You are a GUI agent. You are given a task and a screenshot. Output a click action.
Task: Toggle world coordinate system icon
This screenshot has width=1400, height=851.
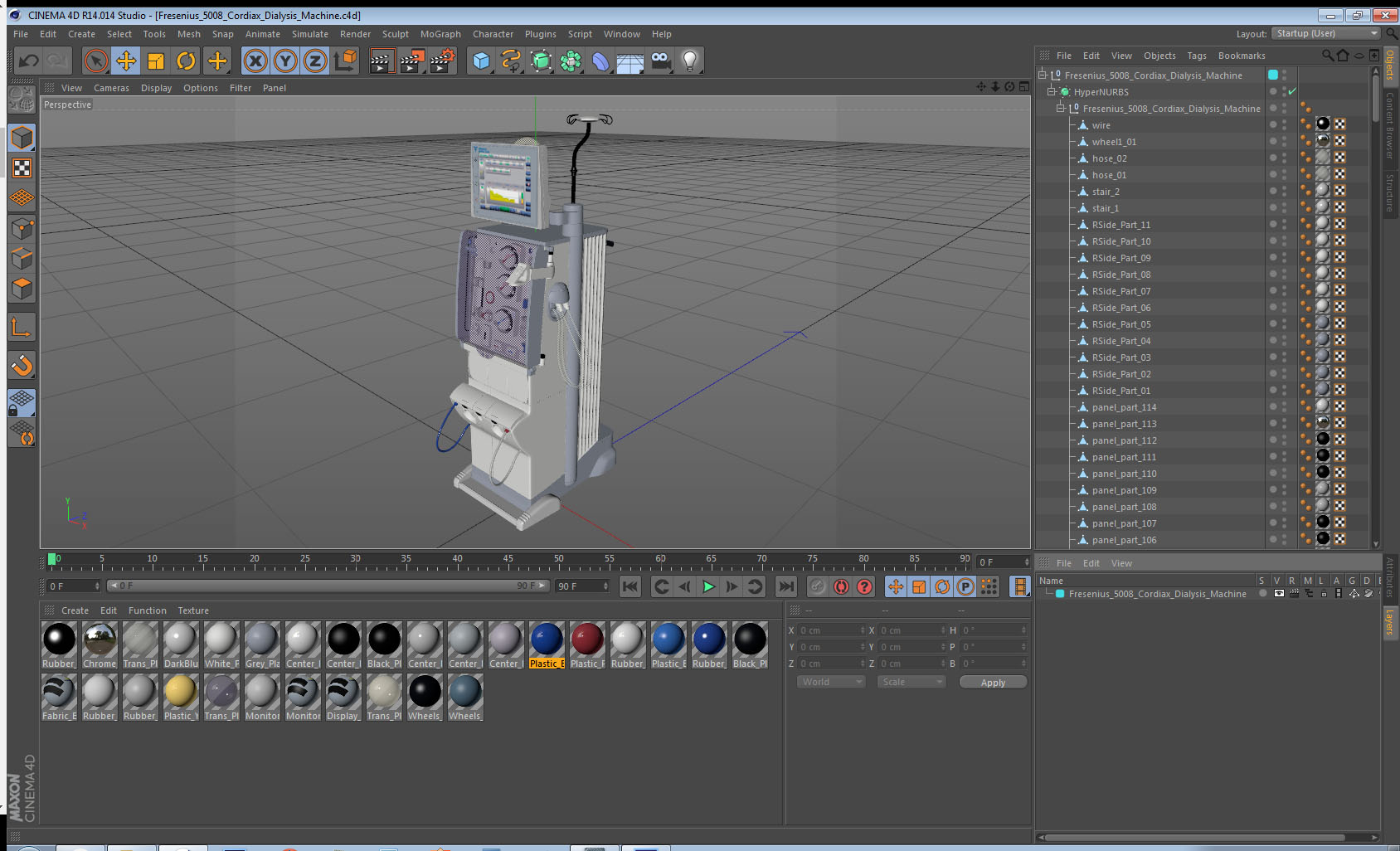[x=345, y=61]
